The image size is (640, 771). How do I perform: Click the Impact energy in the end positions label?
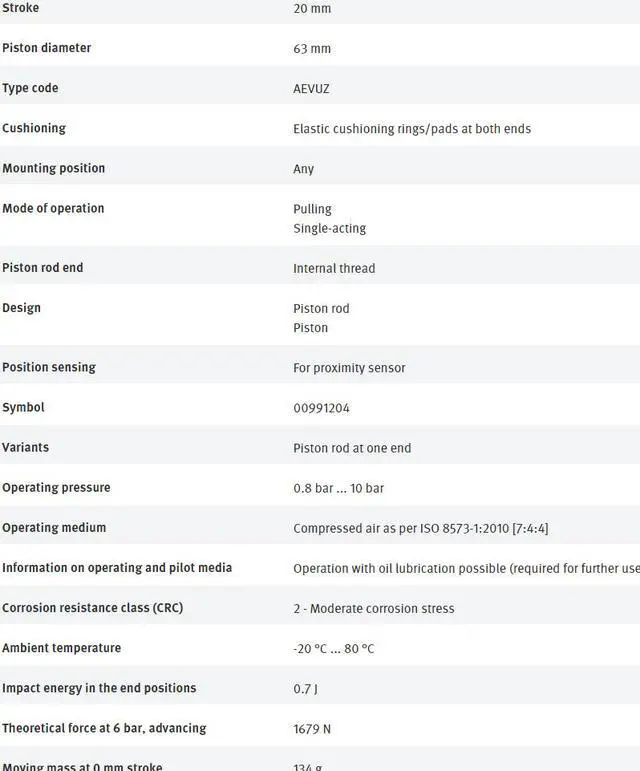pos(99,687)
